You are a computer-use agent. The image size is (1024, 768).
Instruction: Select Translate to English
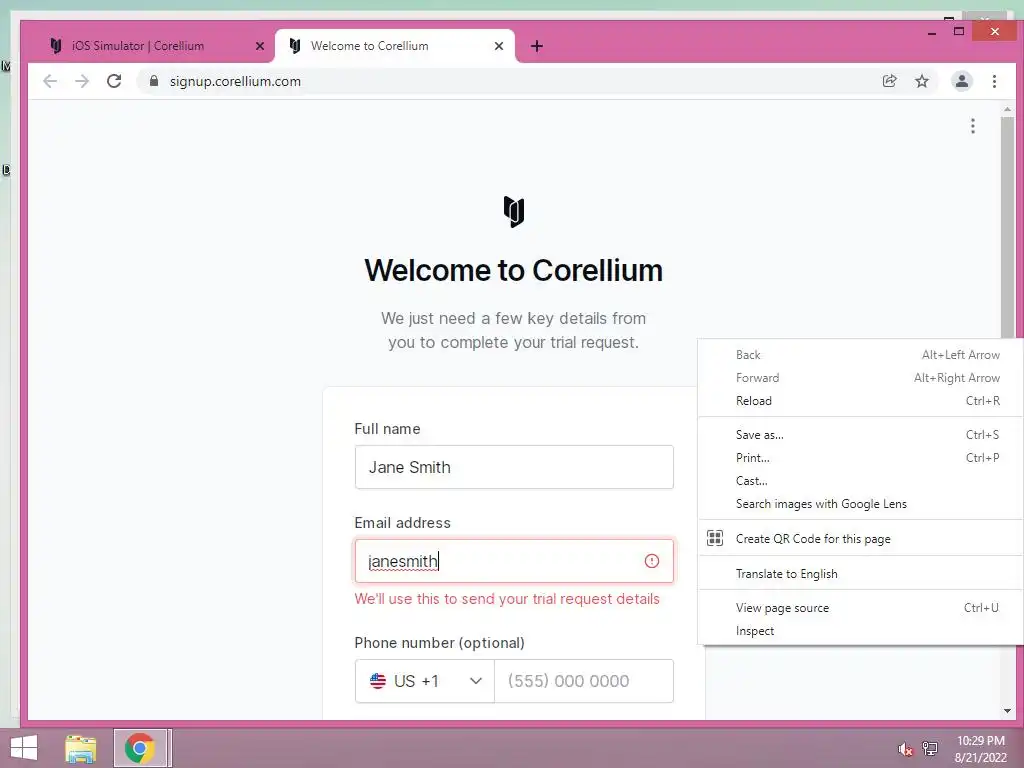click(x=860, y=573)
